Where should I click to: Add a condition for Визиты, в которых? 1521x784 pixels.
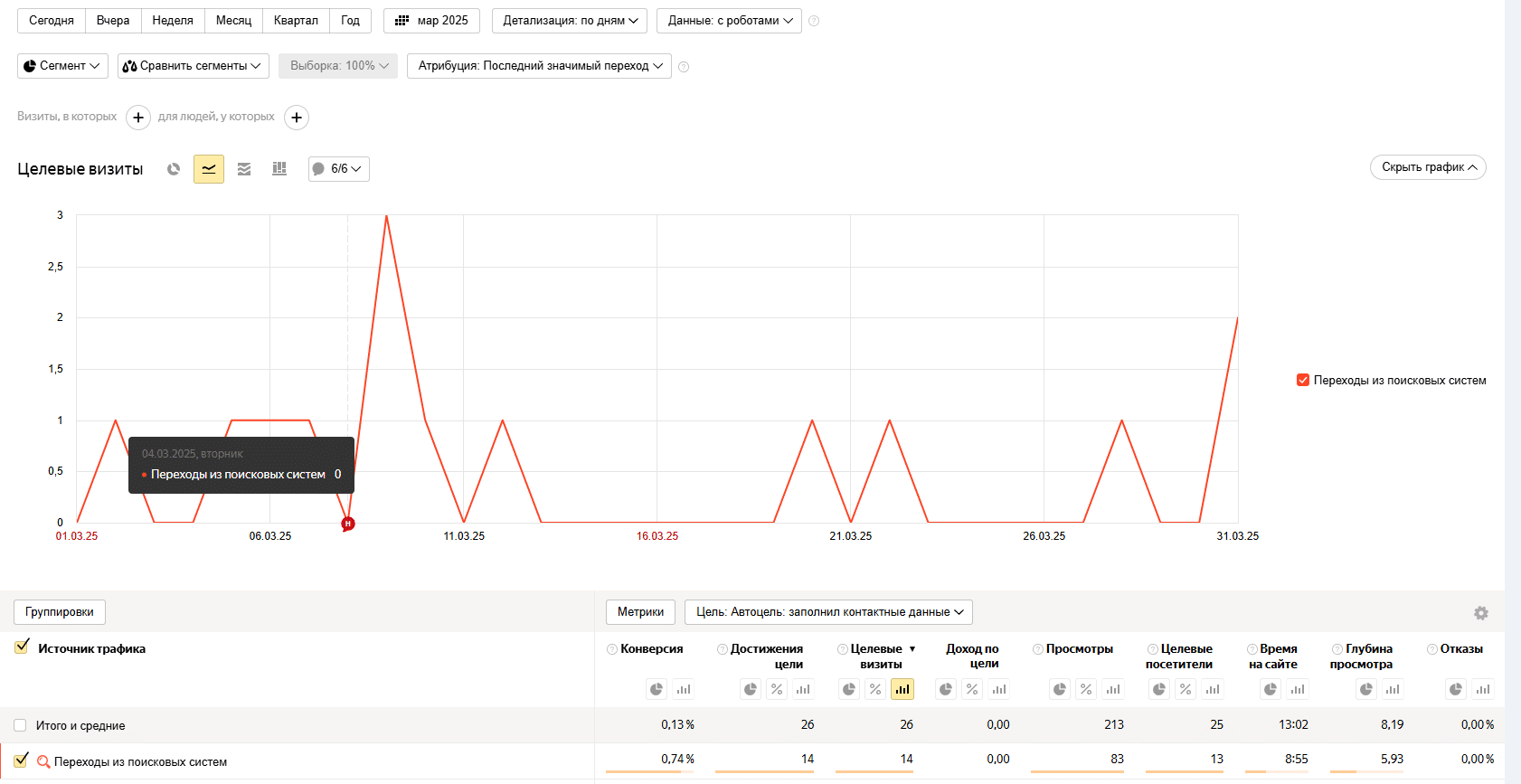[138, 118]
